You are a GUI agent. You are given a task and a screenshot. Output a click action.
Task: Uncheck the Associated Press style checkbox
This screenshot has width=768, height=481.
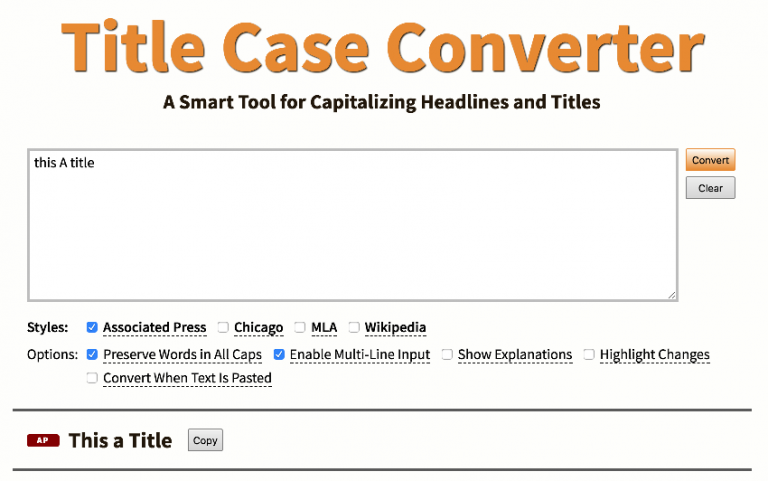coord(92,327)
